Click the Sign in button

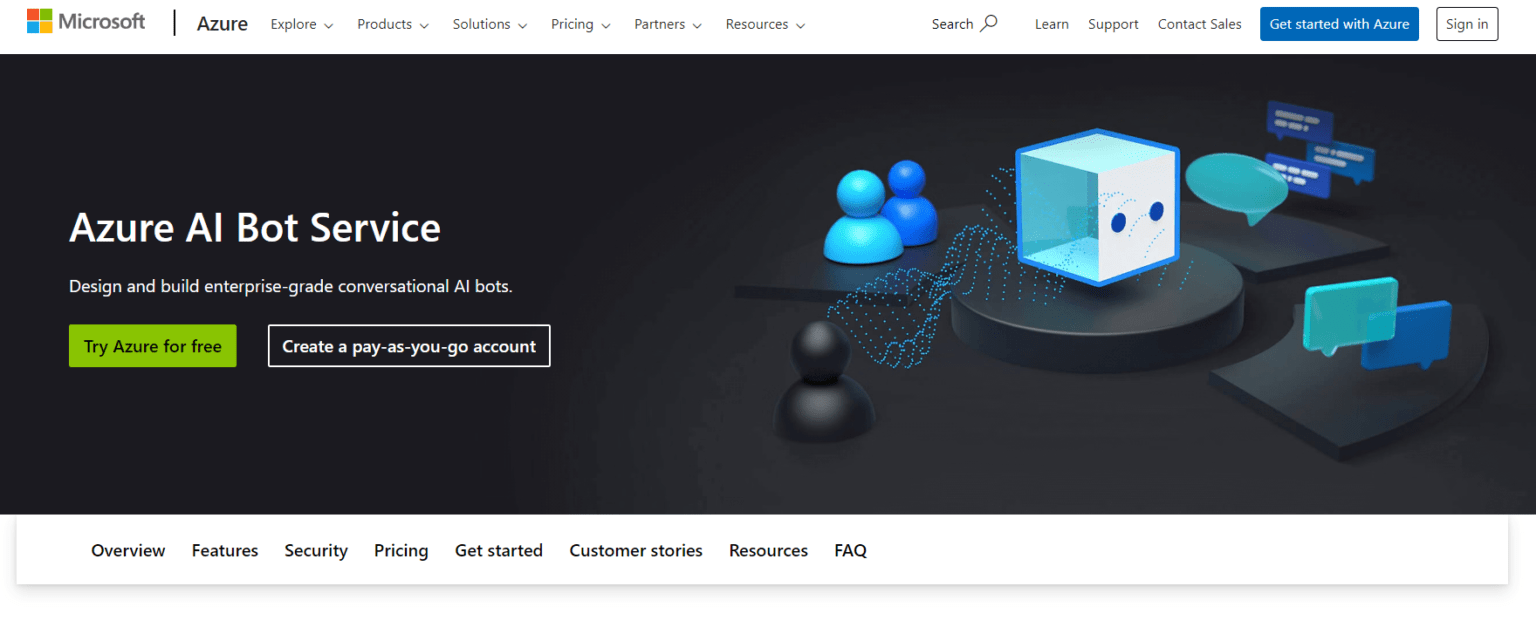click(1466, 24)
